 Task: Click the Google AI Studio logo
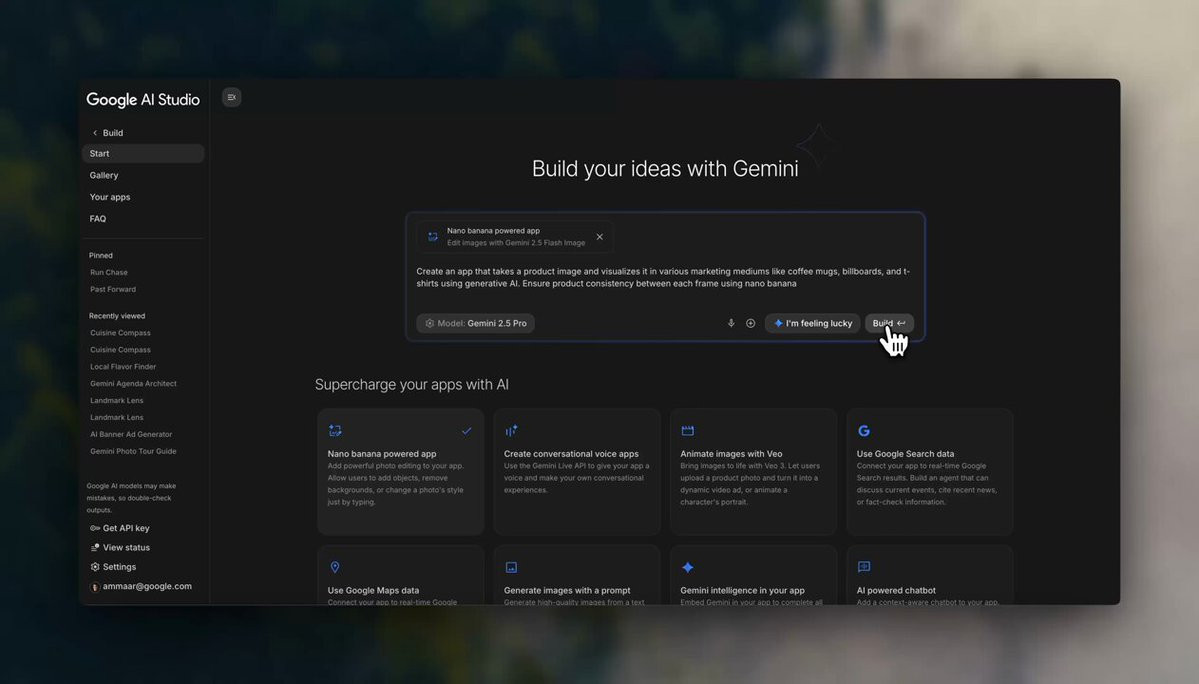(143, 99)
